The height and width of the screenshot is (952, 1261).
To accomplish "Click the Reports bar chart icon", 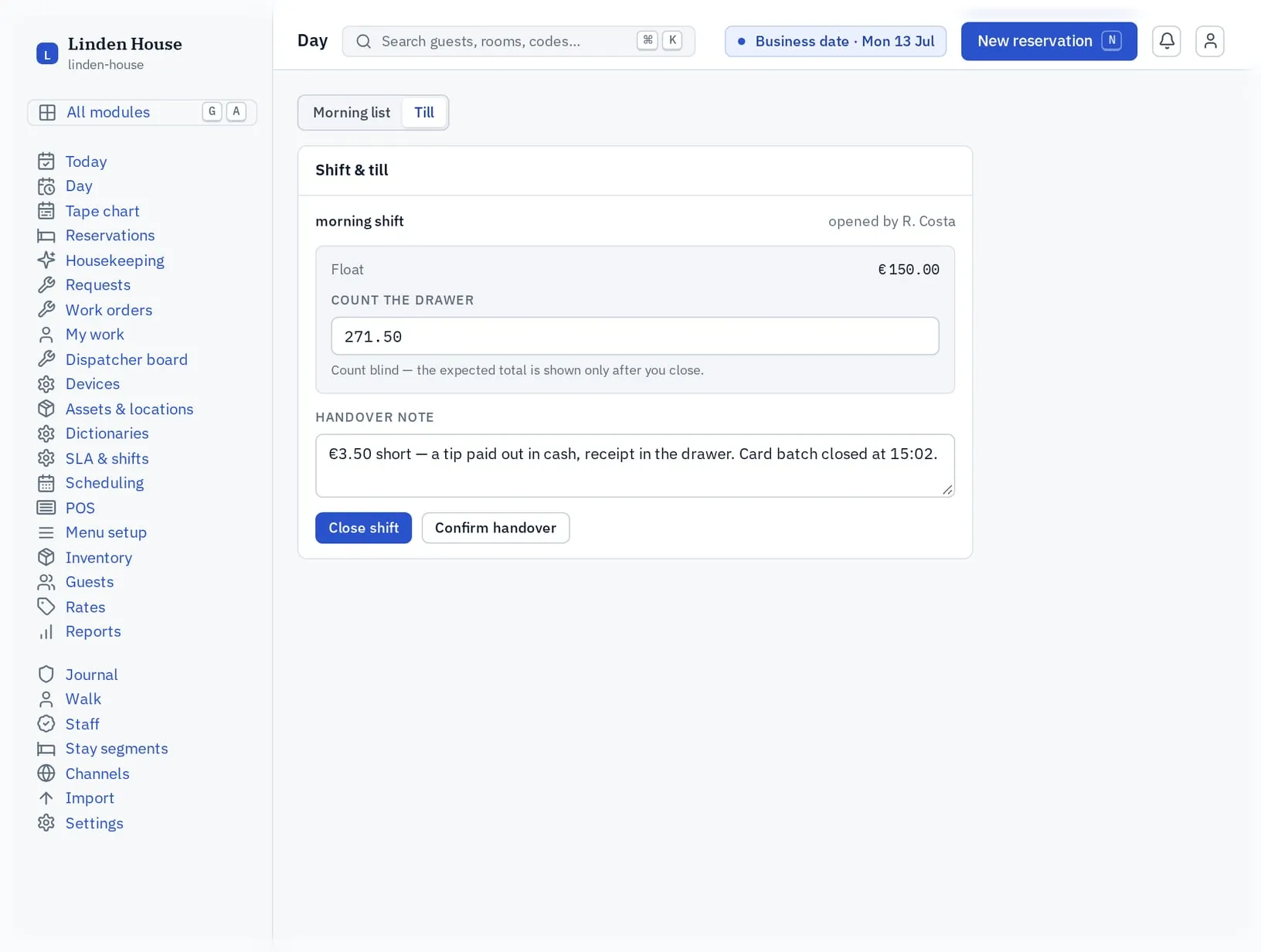I will 46,631.
